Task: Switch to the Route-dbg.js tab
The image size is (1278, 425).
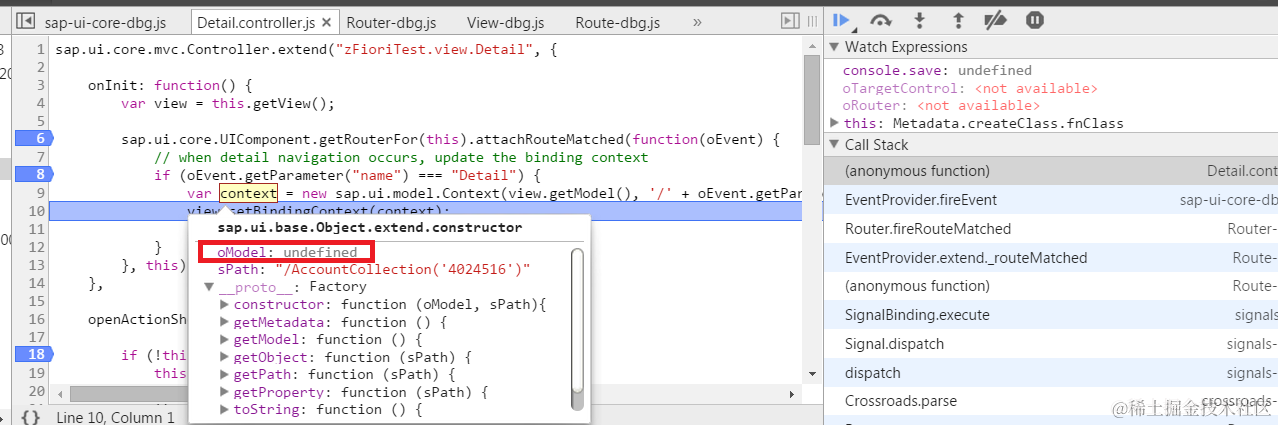Action: click(615, 21)
